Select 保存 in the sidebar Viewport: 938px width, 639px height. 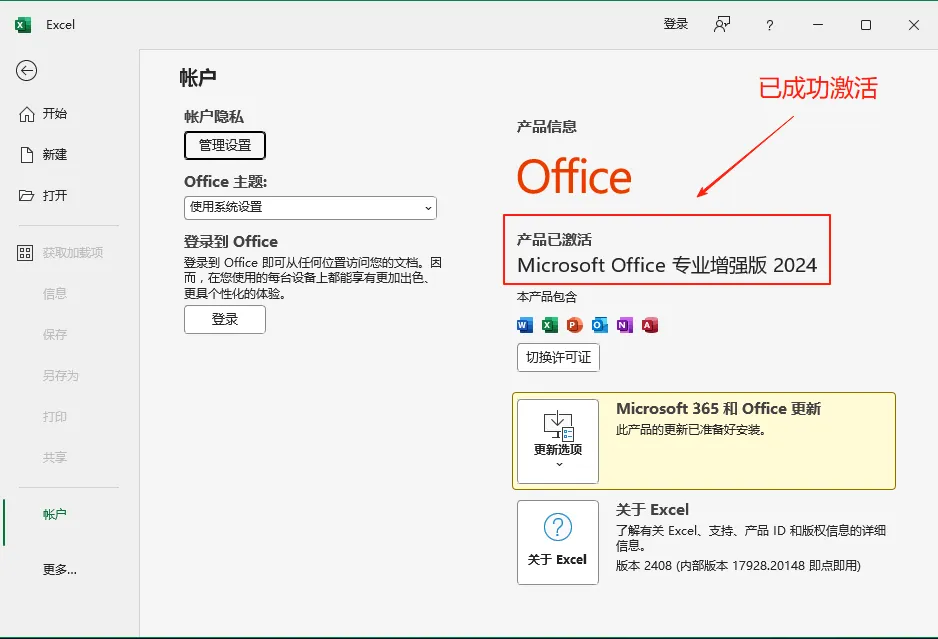click(x=54, y=334)
